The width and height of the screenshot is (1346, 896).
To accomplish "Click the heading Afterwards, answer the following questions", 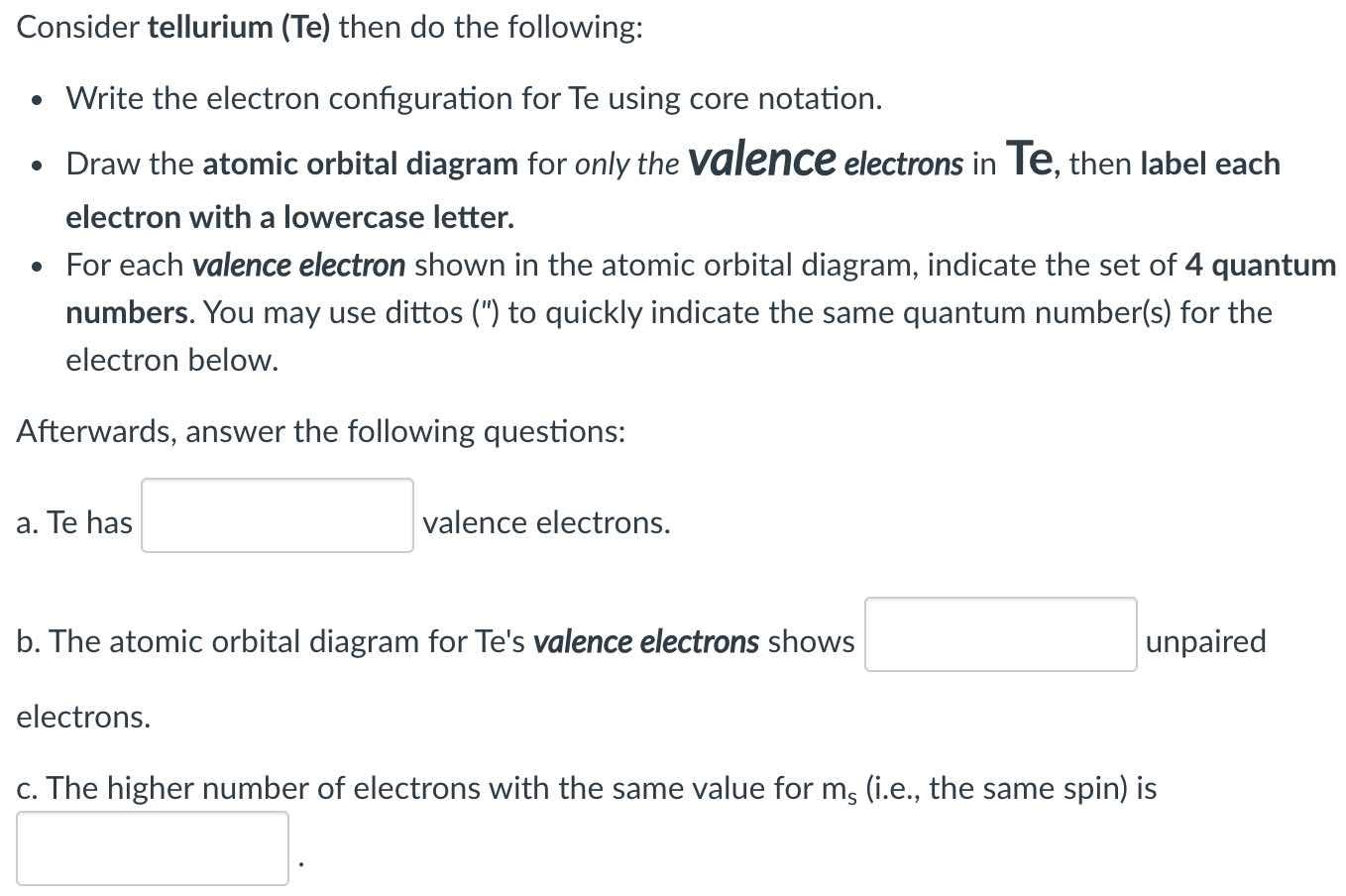I will pyautogui.click(x=319, y=431).
